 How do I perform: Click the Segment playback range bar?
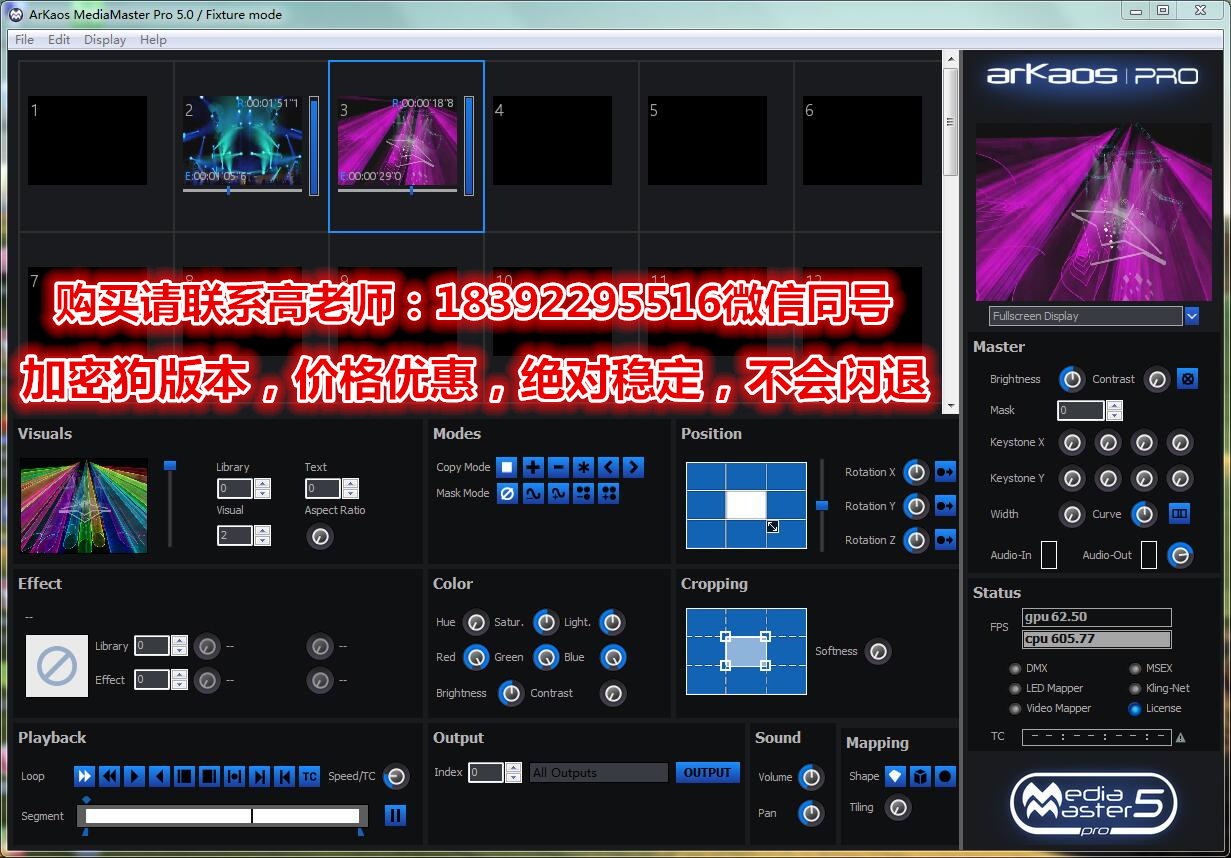click(x=222, y=816)
